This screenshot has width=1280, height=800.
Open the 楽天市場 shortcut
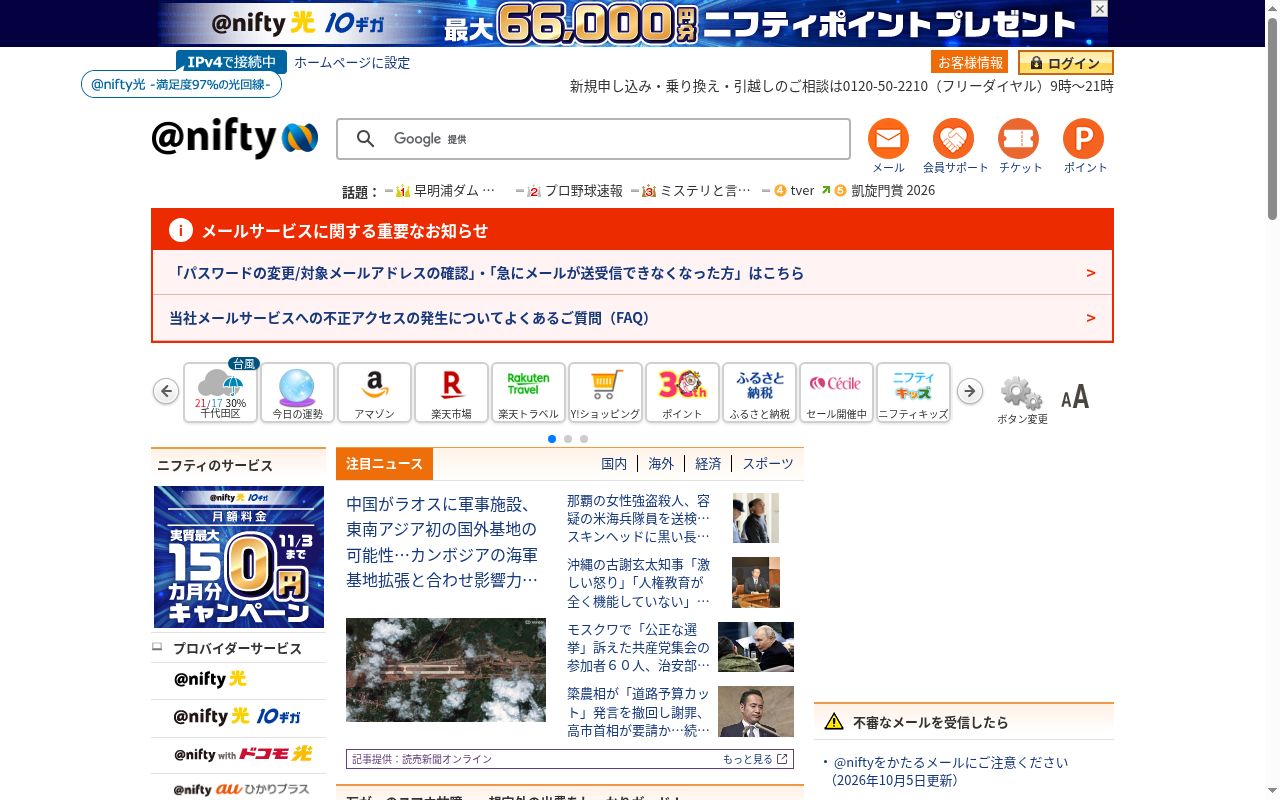[x=452, y=392]
